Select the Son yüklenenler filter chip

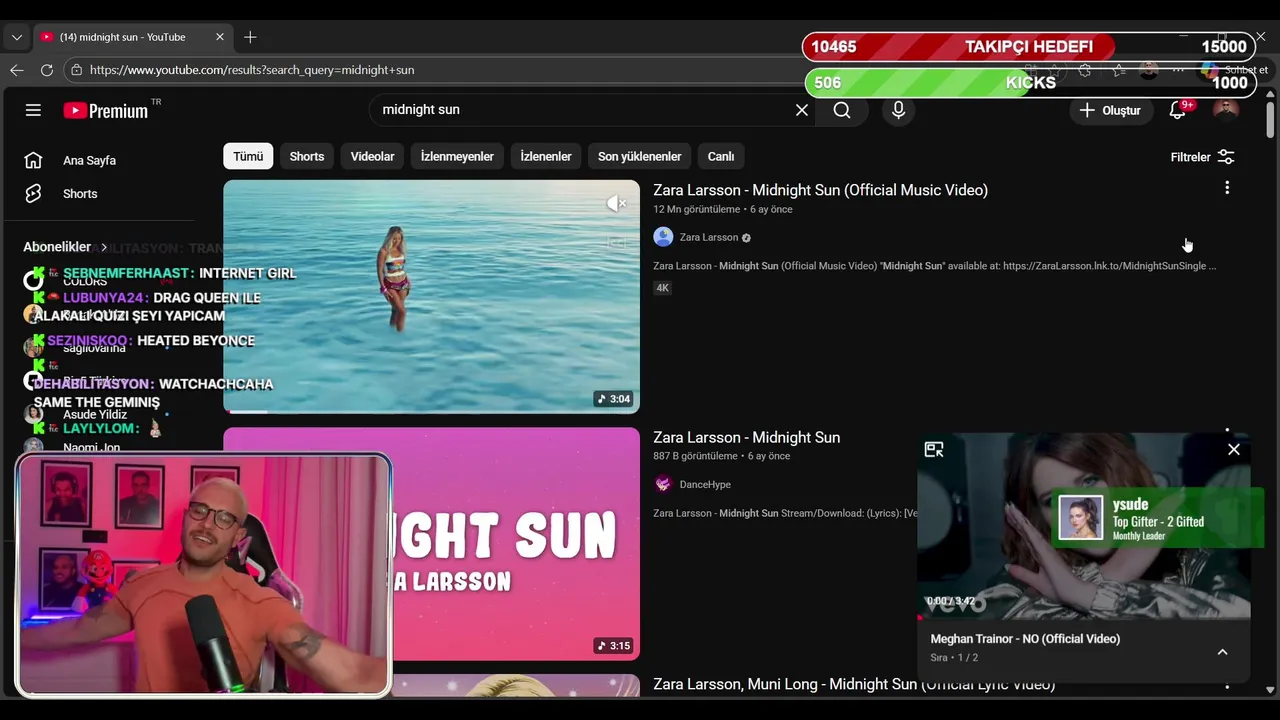[639, 156]
